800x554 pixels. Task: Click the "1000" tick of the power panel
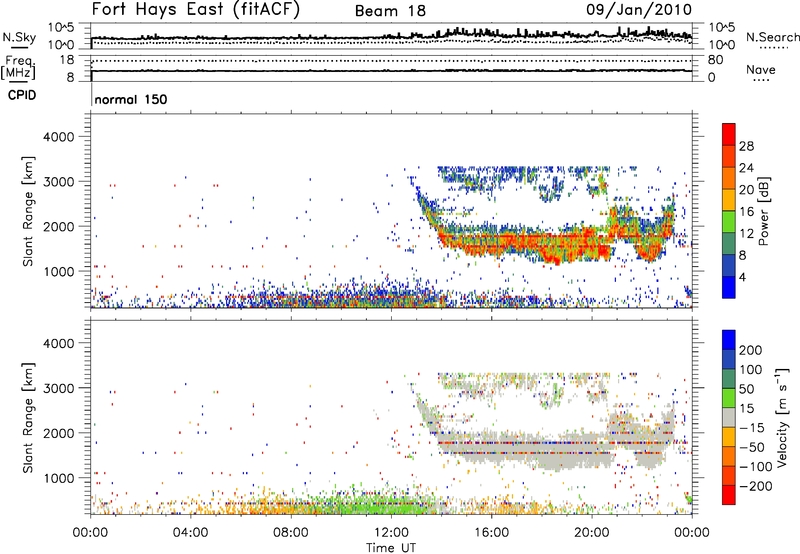[59, 271]
